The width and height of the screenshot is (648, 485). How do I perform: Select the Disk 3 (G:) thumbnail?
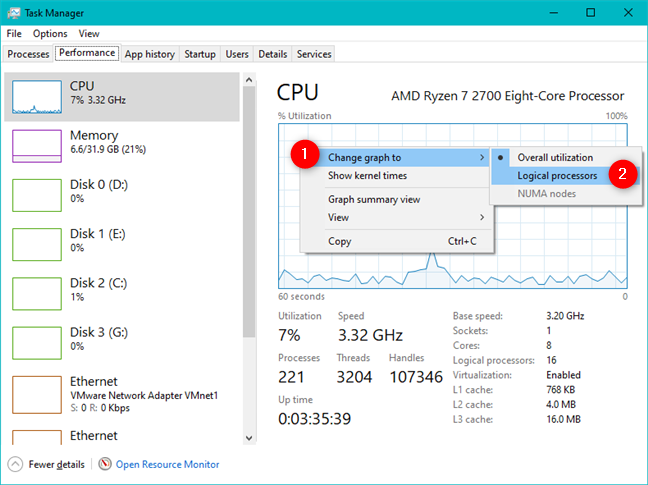37,343
